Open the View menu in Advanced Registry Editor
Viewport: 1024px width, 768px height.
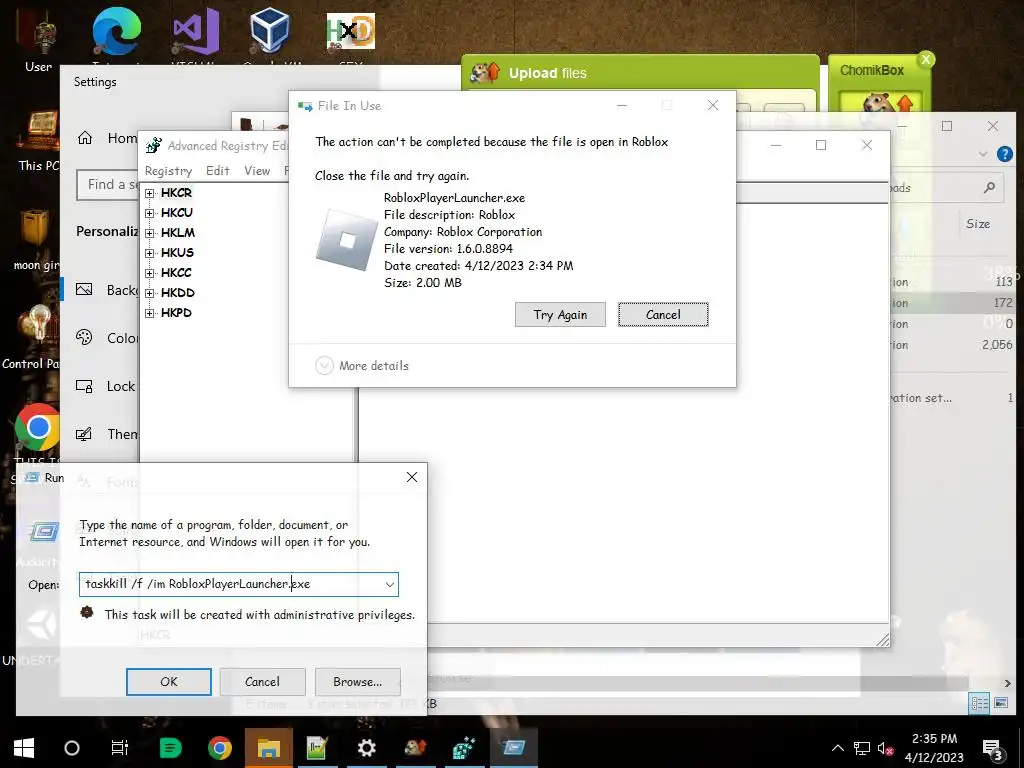click(x=257, y=170)
